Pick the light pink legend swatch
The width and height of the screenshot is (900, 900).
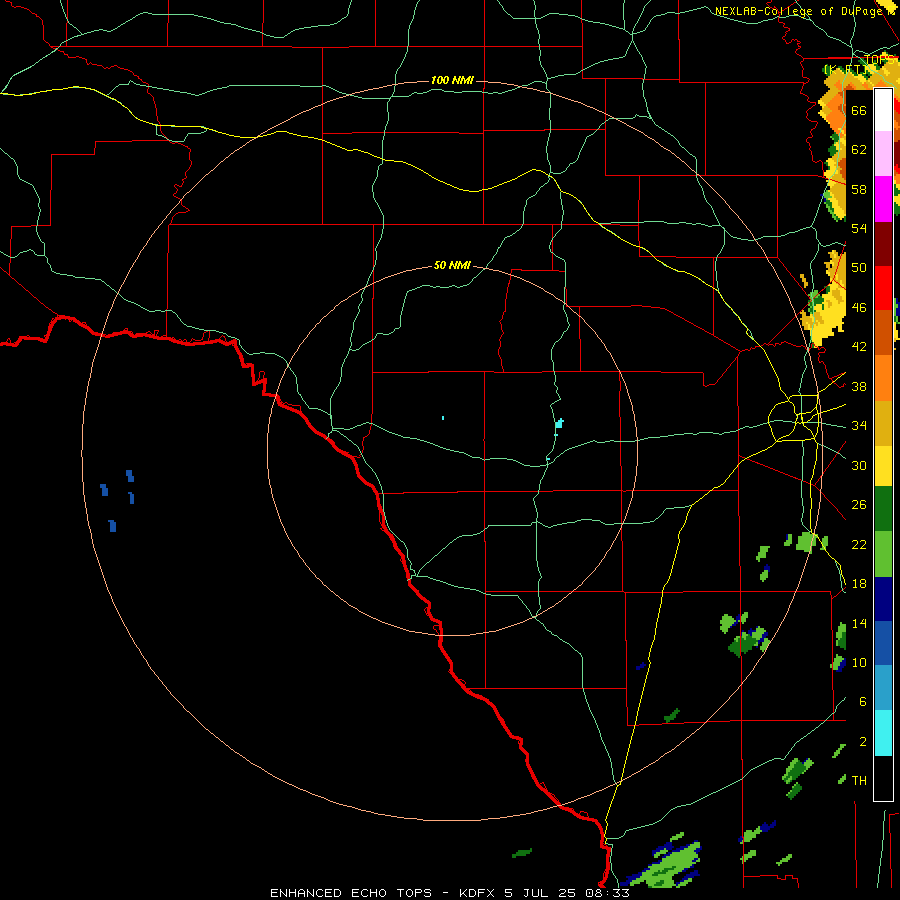tap(883, 153)
